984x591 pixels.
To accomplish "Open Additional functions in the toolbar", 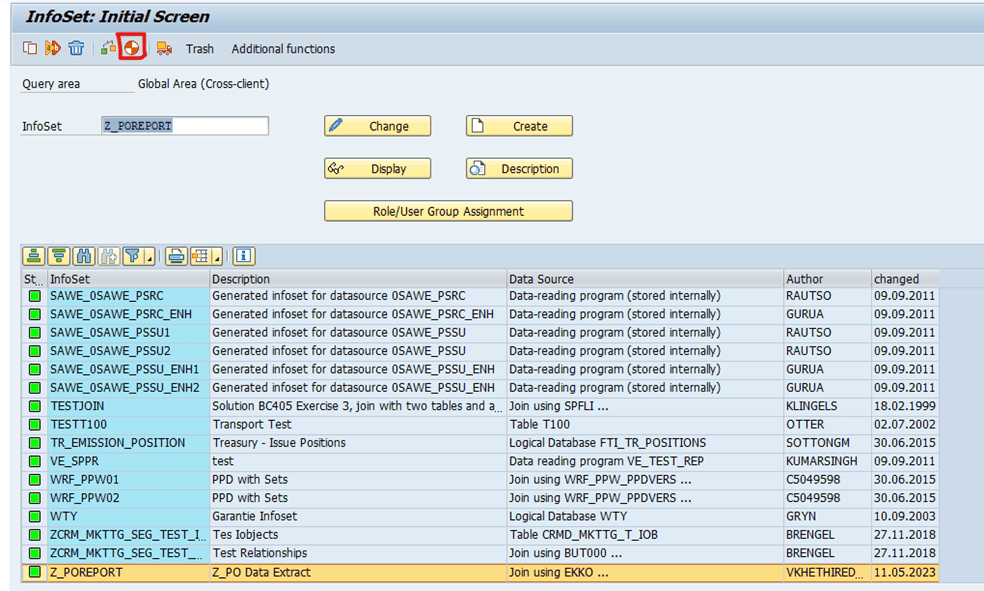I will (283, 49).
